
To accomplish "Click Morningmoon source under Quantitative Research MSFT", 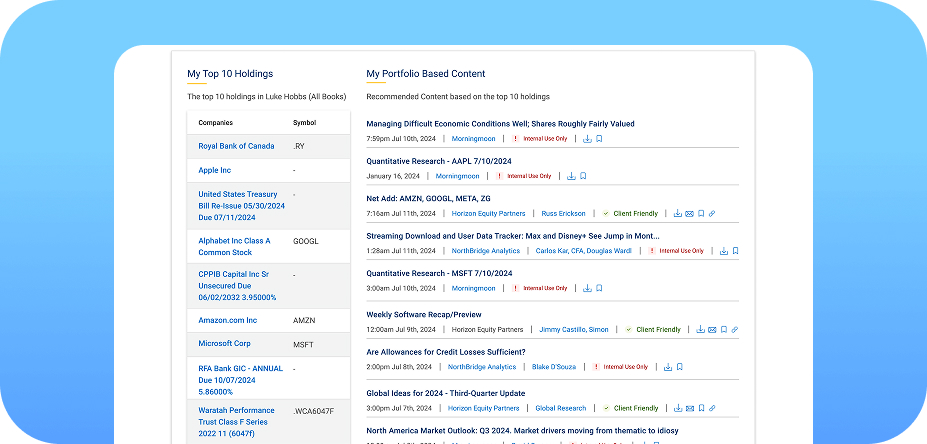I will tap(474, 289).
